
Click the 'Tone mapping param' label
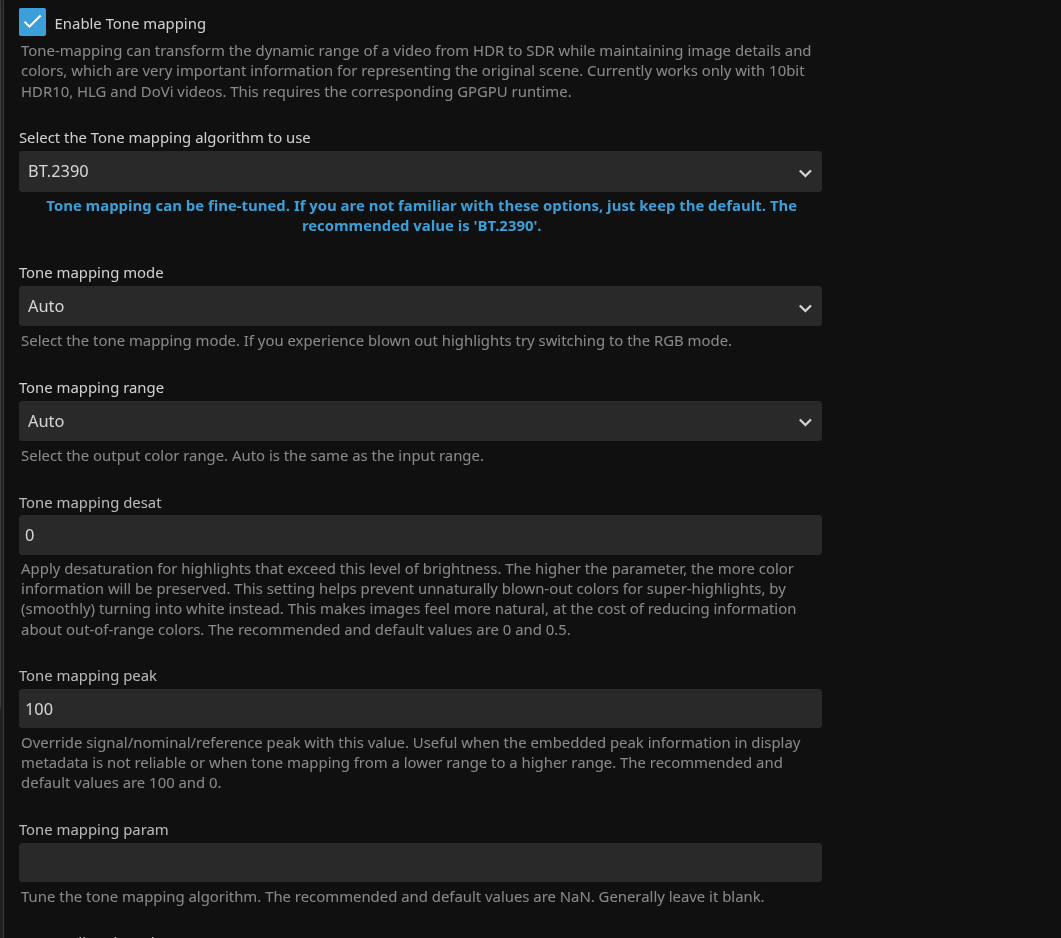pyautogui.click(x=93, y=830)
